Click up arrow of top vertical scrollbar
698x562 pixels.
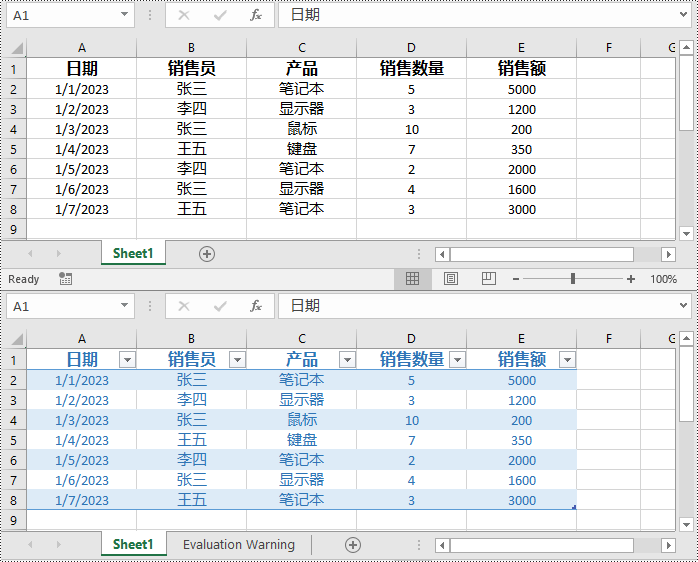click(x=686, y=47)
